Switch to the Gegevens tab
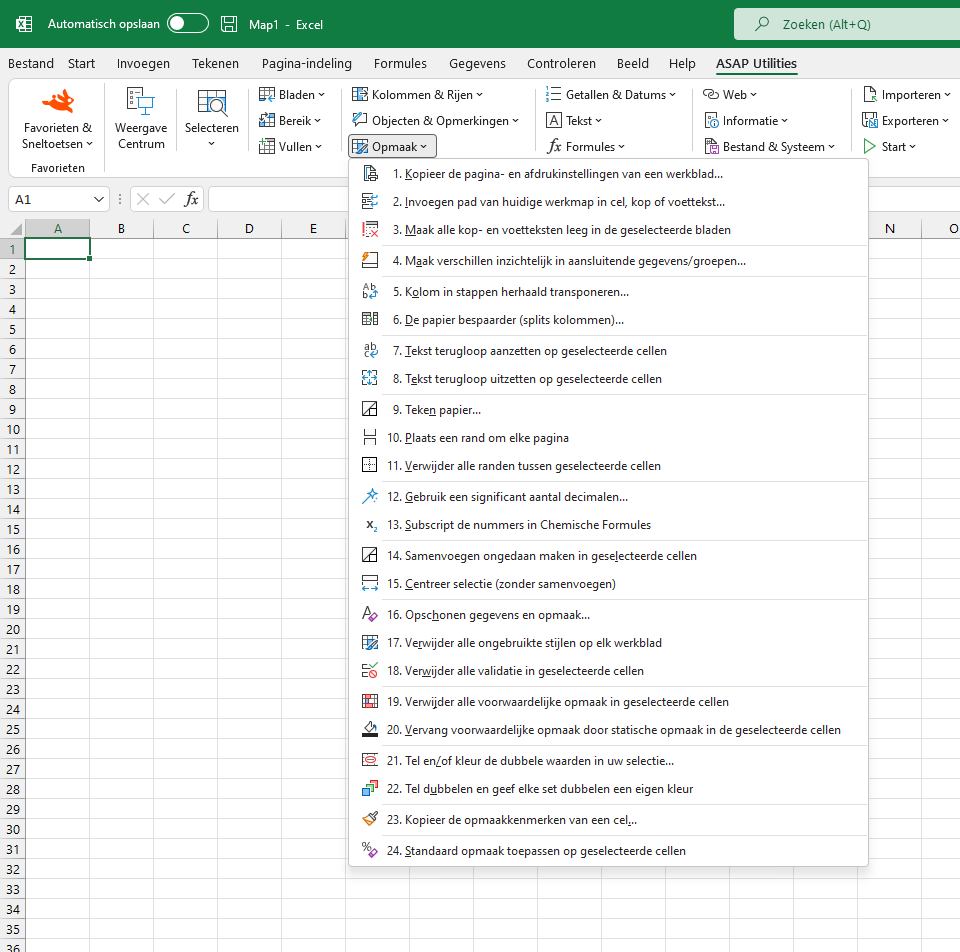The image size is (960, 952). pyautogui.click(x=478, y=64)
